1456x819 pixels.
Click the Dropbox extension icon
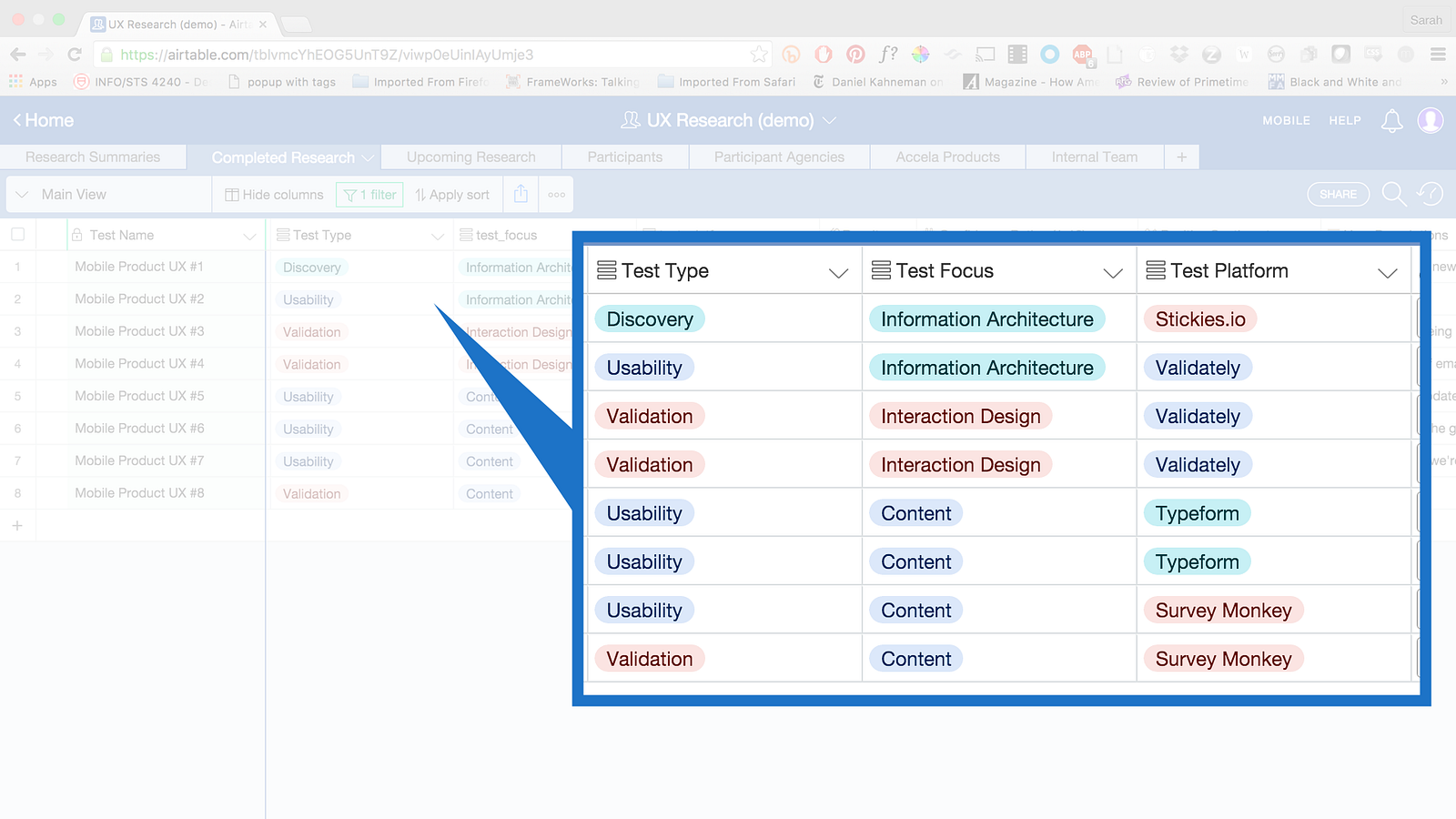point(1179,55)
